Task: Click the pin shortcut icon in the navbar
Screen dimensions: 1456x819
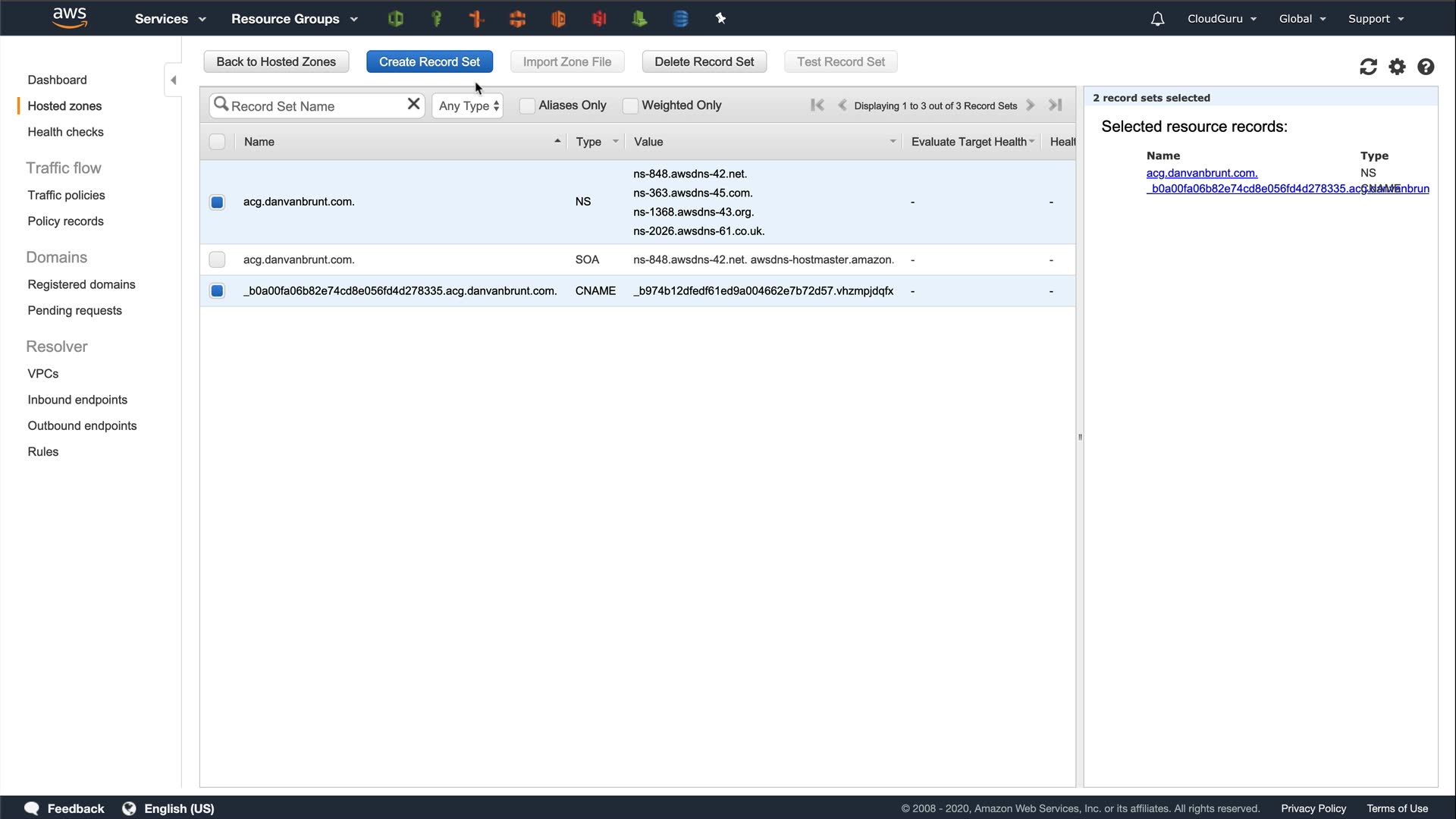Action: (720, 19)
